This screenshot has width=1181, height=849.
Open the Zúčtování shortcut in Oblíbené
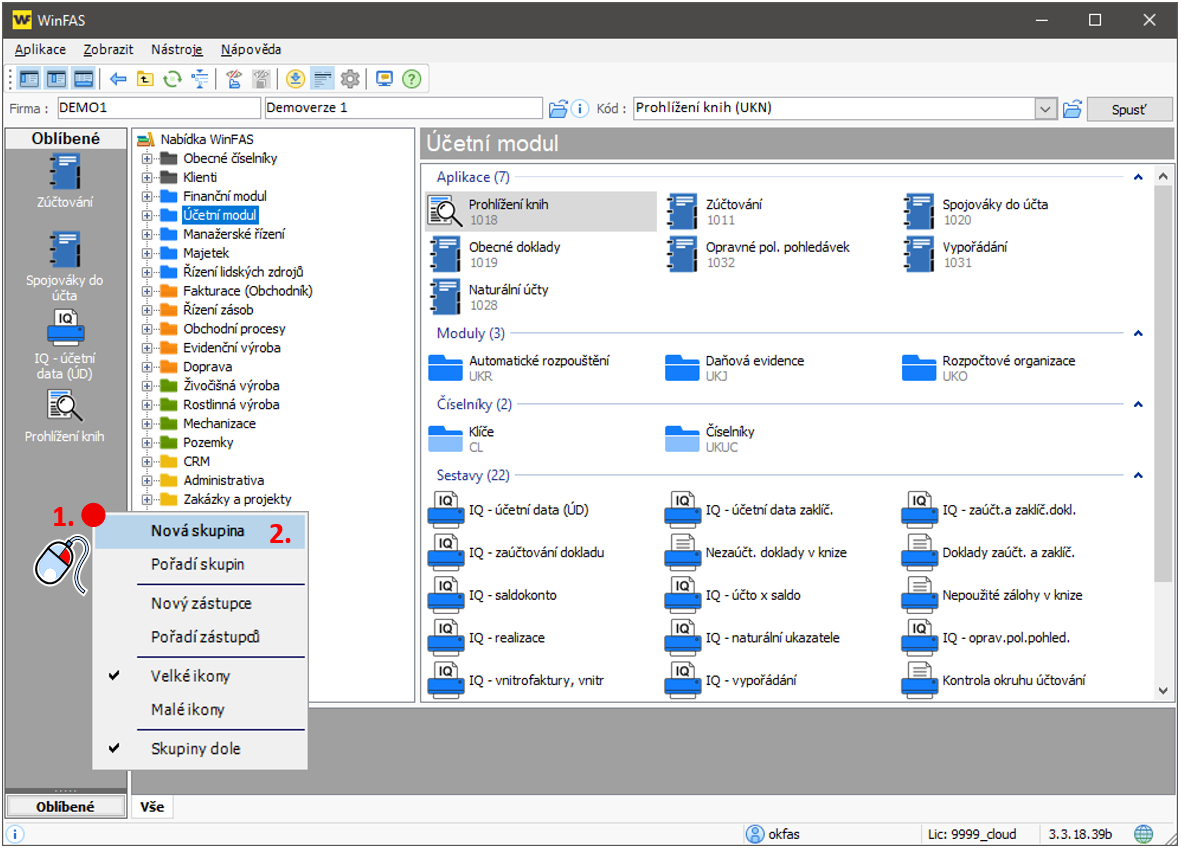[65, 180]
